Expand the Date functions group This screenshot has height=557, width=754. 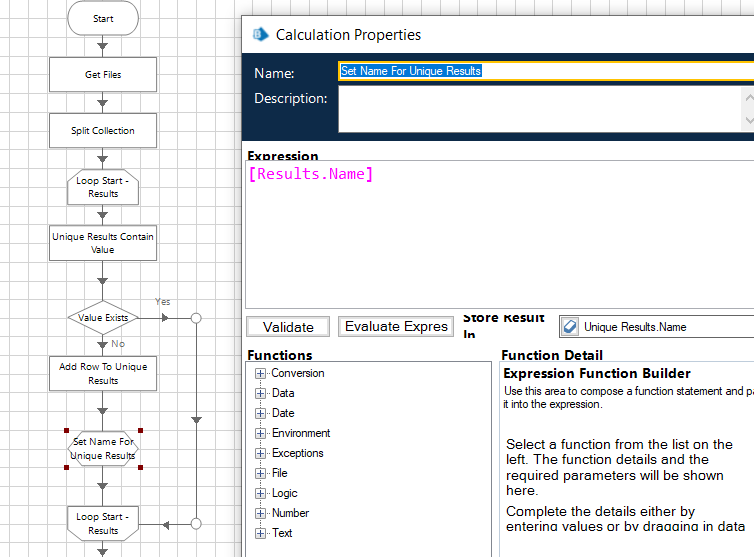pos(261,413)
